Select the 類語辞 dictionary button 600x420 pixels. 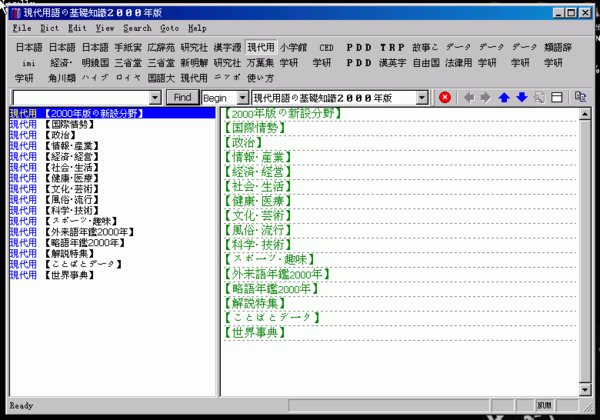[558, 47]
